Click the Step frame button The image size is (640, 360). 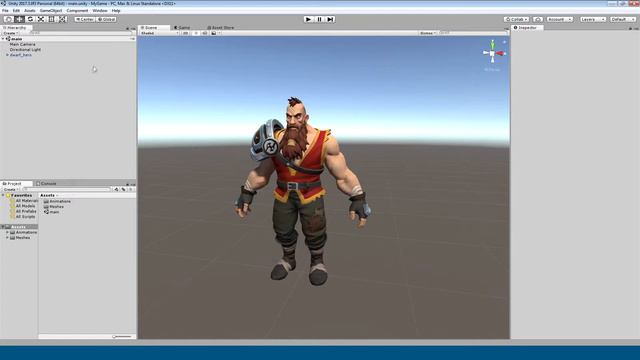[330, 19]
